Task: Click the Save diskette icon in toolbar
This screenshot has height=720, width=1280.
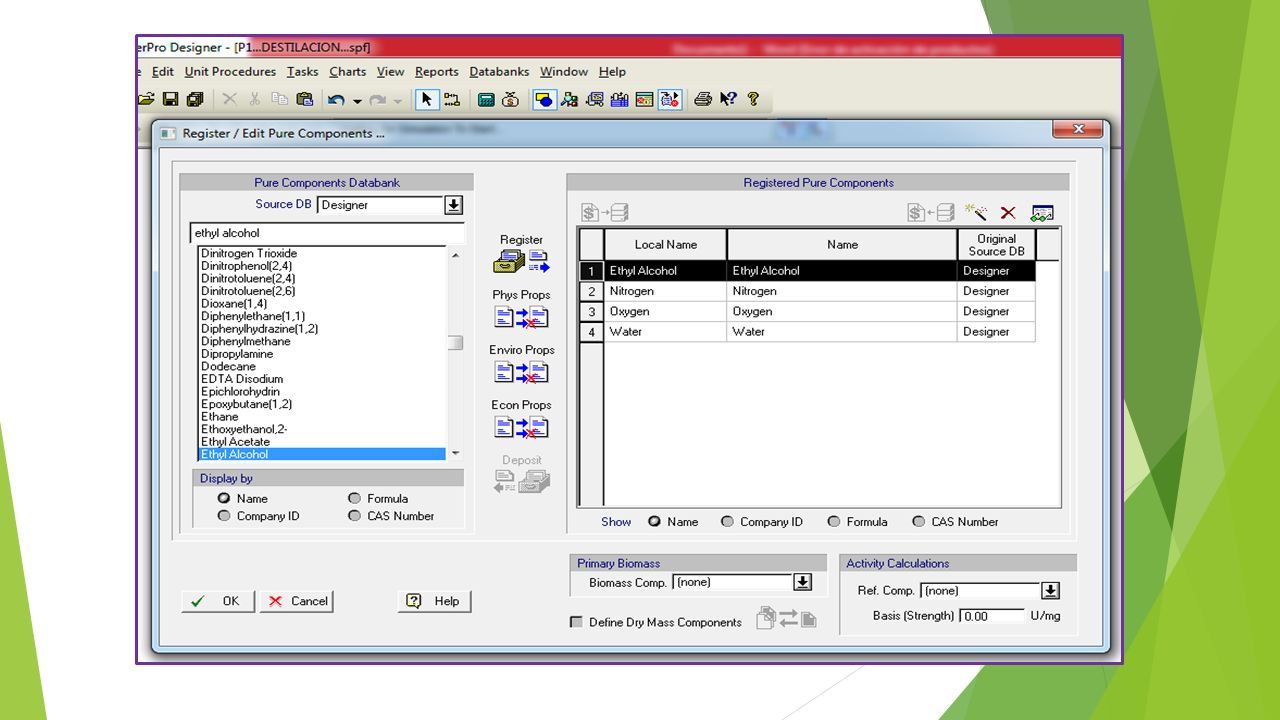Action: [x=170, y=99]
